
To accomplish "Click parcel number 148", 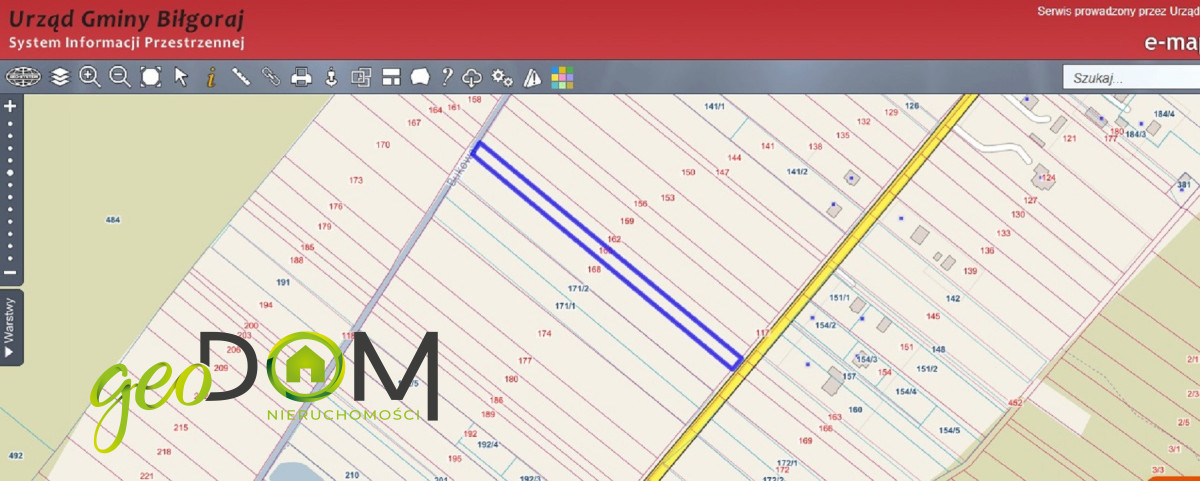I will (x=938, y=349).
